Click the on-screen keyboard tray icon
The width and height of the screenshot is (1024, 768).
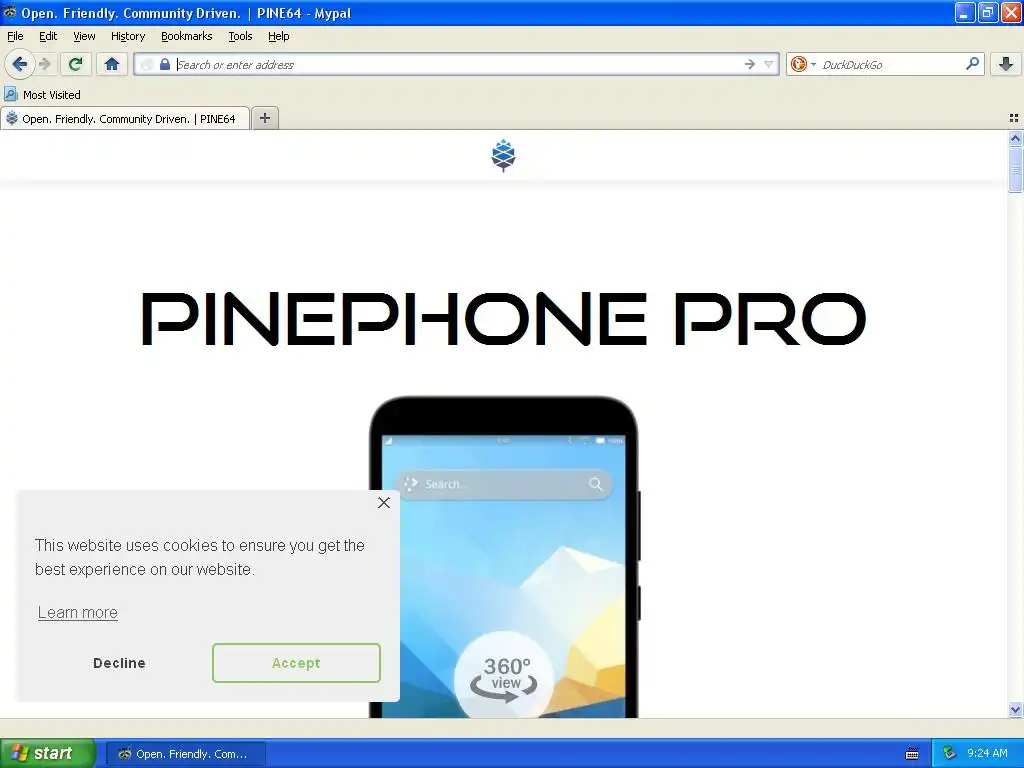click(x=912, y=754)
